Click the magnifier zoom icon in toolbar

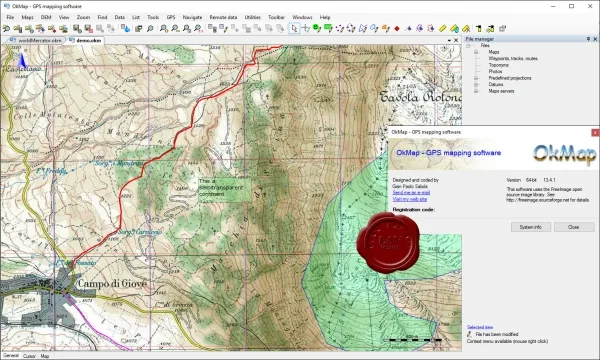(x=150, y=28)
